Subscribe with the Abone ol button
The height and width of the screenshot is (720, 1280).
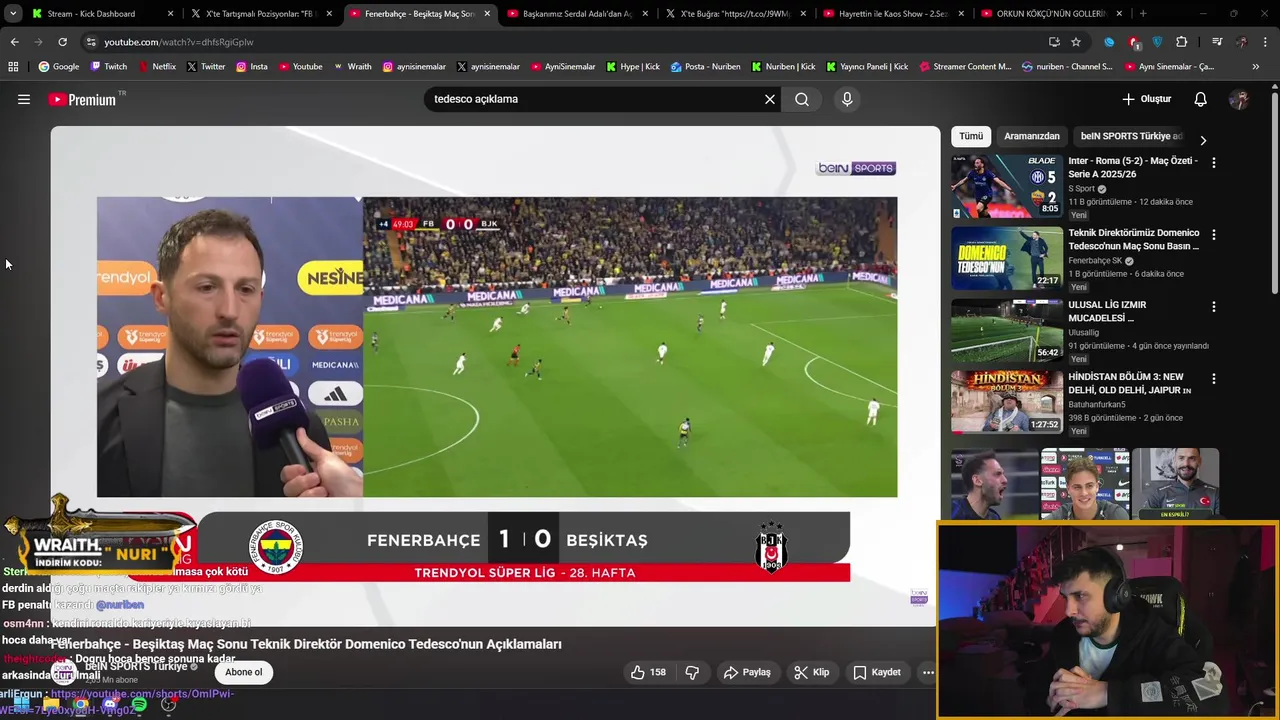pos(243,672)
